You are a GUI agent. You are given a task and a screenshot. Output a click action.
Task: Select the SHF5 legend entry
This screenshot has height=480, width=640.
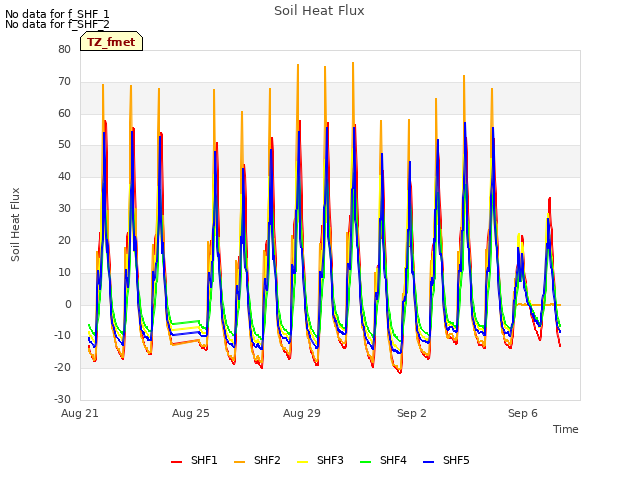447,460
